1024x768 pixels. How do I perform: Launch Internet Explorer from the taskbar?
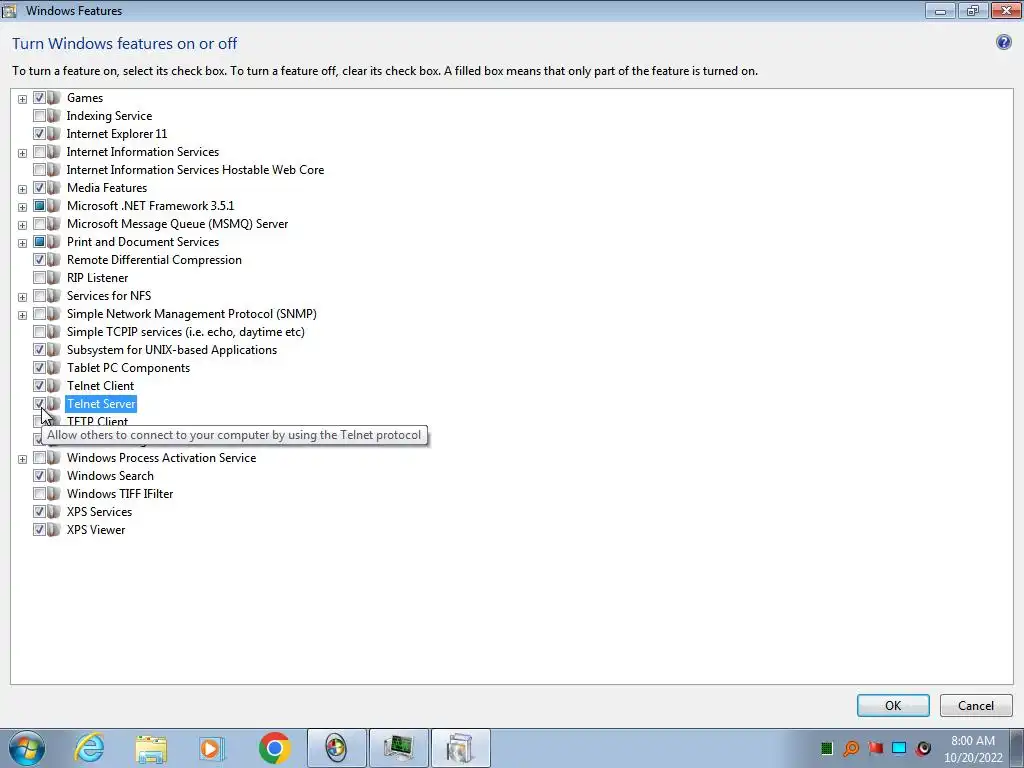click(x=89, y=748)
